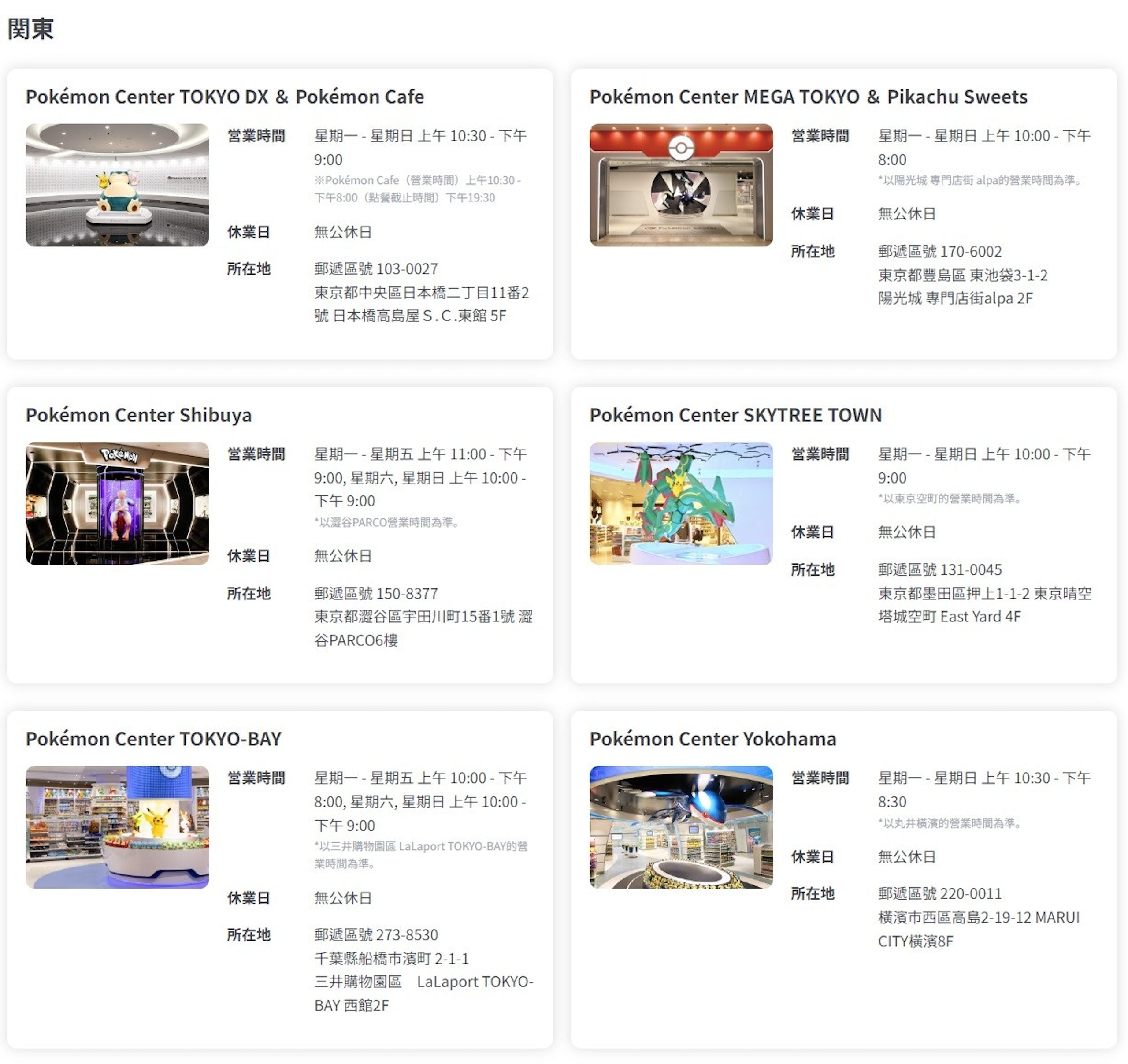Click 無公休日 in MEGA TOKYO card
Screen dimensions: 1128x1064
coord(907,214)
